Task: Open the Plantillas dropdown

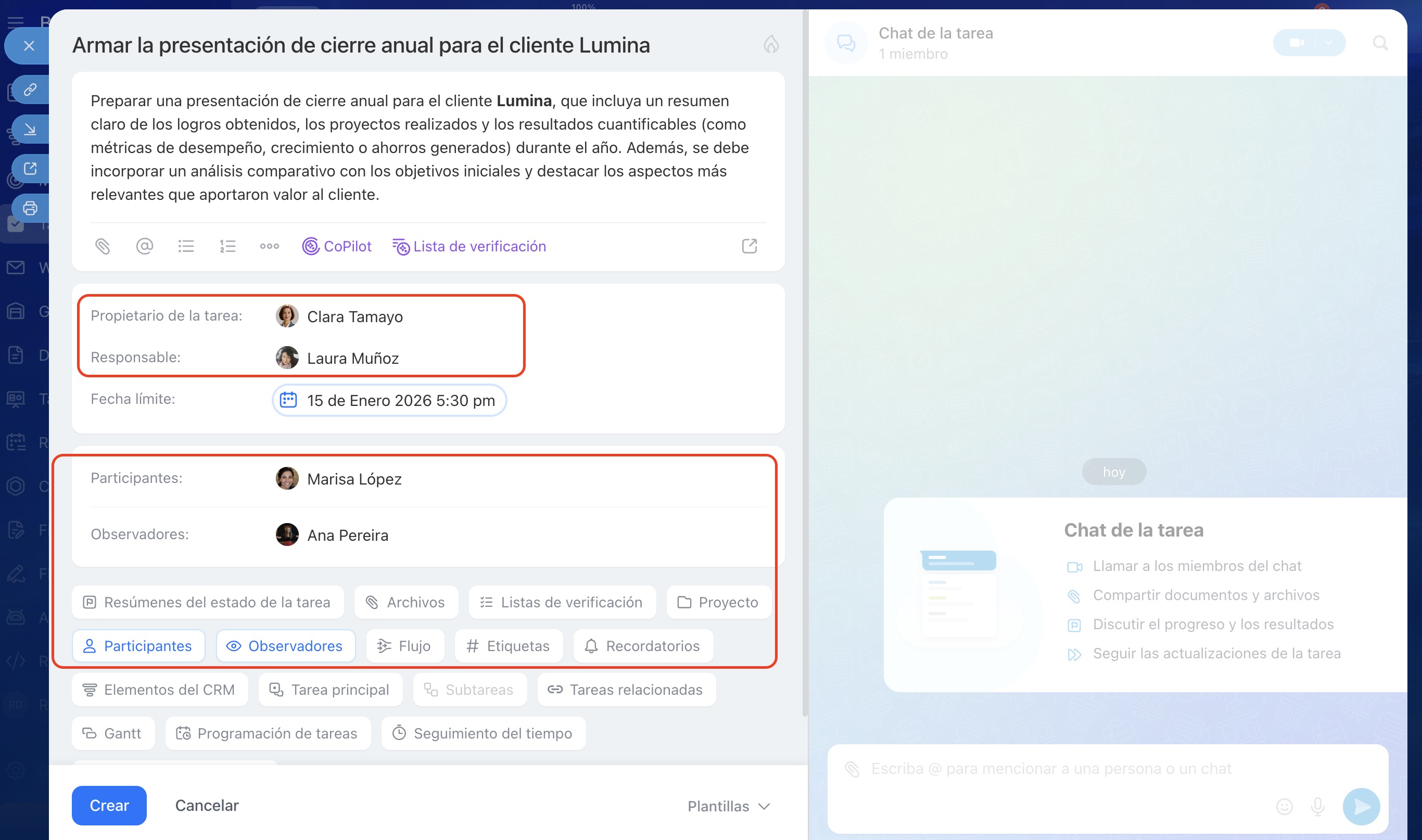Action: pyautogui.click(x=728, y=806)
